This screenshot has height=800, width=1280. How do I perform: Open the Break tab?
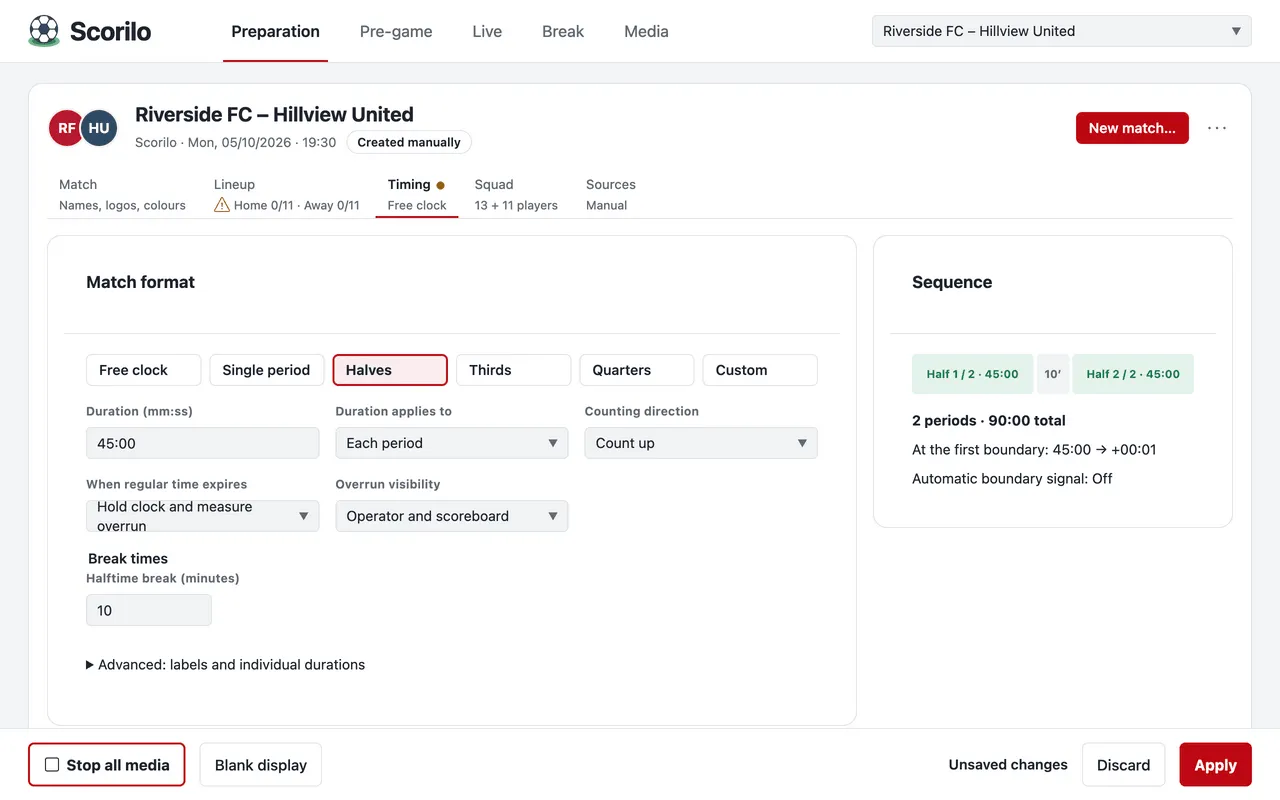point(563,31)
